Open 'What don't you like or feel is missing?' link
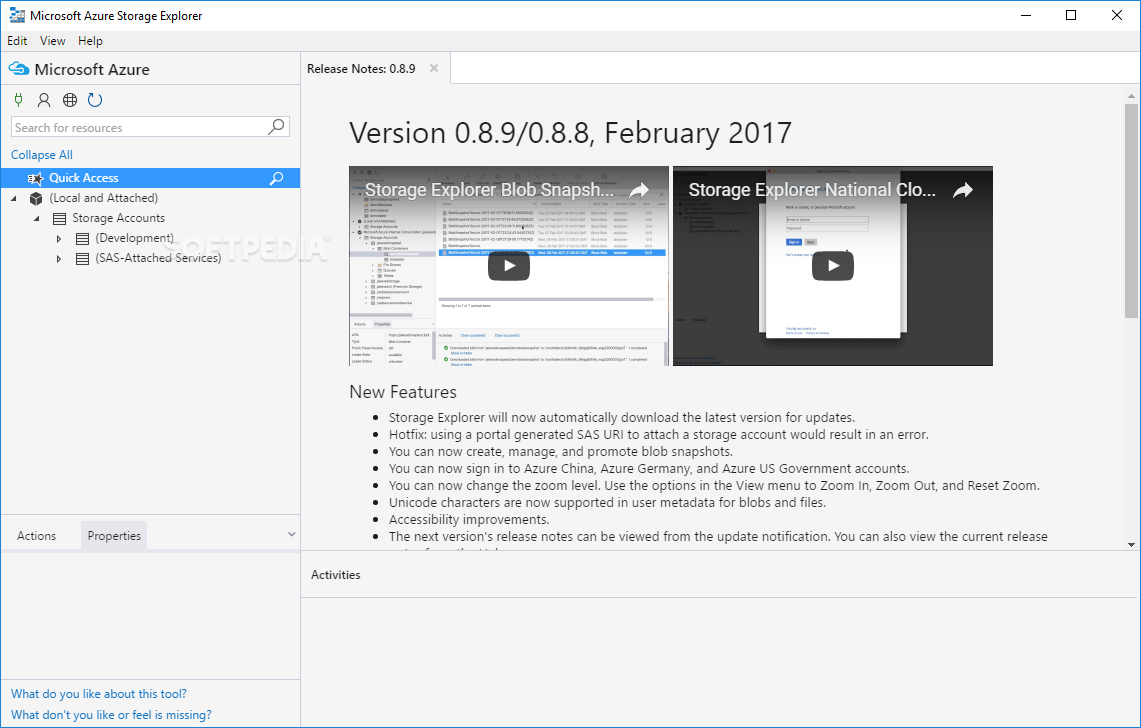Viewport: 1141px width, 728px height. [111, 715]
